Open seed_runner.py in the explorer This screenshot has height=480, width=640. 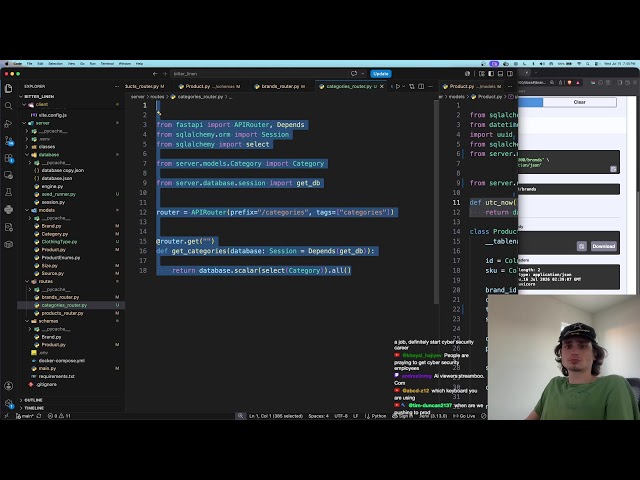click(x=58, y=194)
